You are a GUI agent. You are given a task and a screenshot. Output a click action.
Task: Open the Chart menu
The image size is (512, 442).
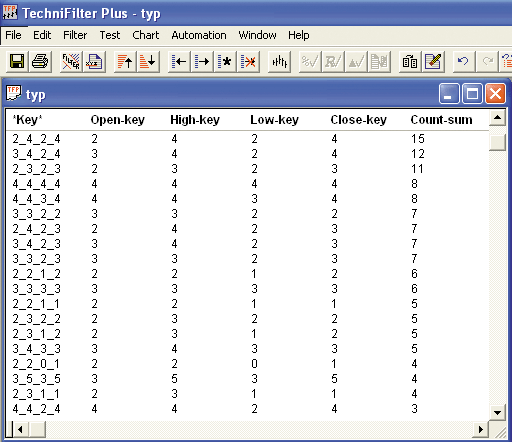tap(146, 35)
